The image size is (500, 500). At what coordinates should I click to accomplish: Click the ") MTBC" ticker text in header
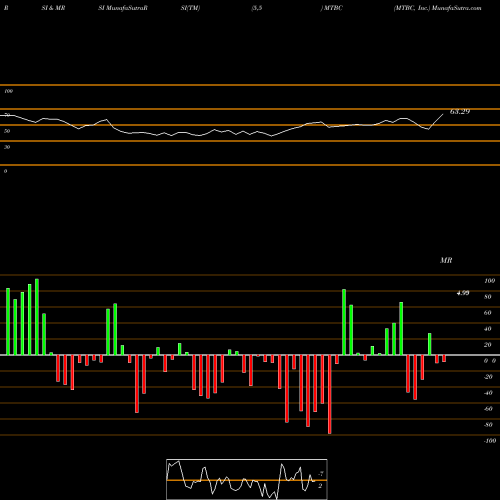(x=331, y=8)
